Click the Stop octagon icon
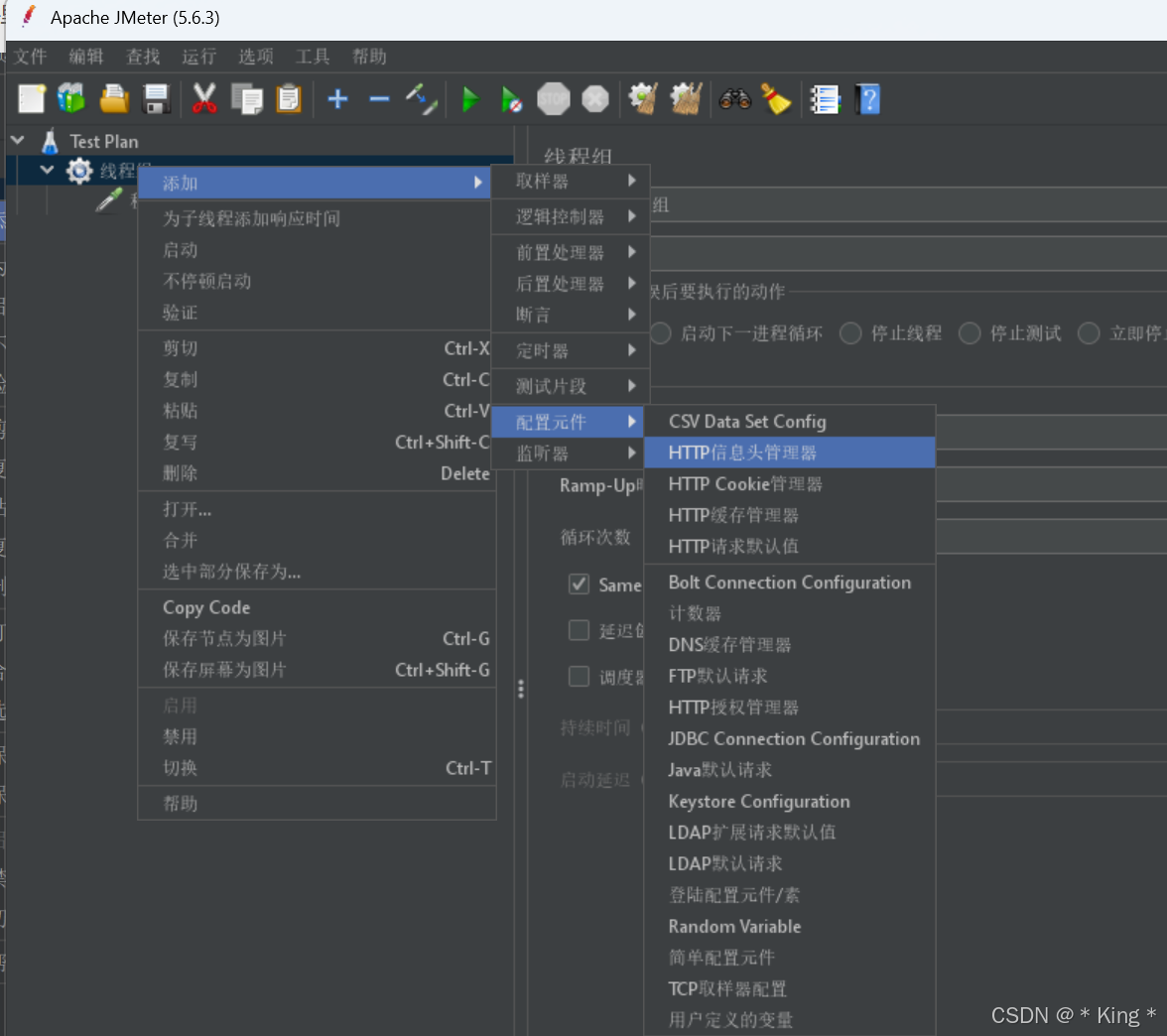The image size is (1167, 1036). tap(553, 99)
